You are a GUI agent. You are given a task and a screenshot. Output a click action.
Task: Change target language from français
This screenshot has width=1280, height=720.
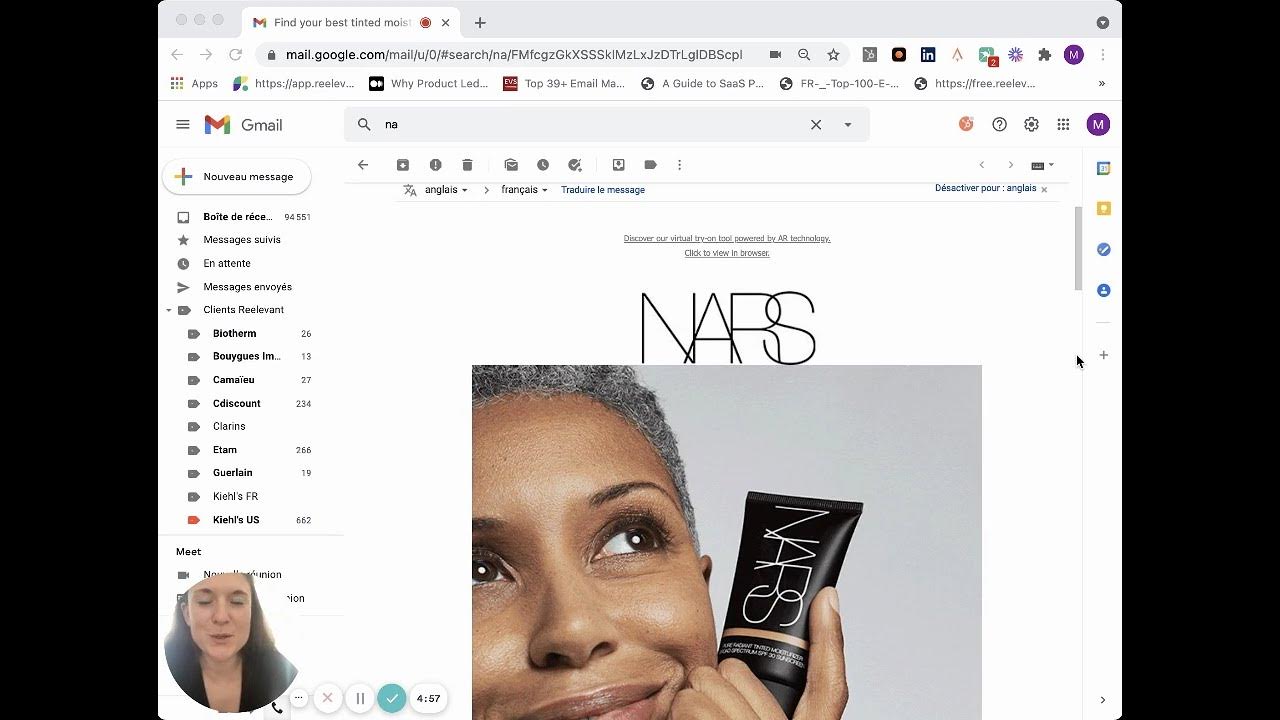tap(524, 190)
